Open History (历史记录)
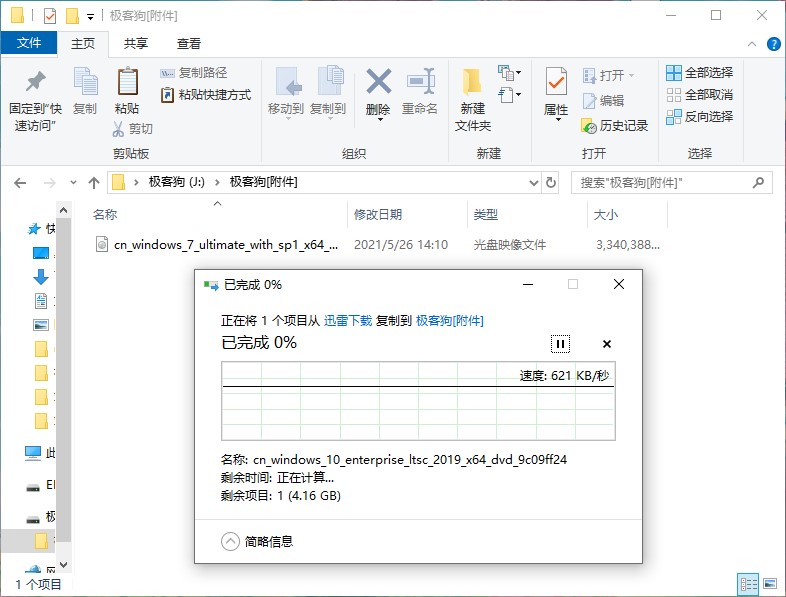Image resolution: width=786 pixels, height=597 pixels. [615, 126]
